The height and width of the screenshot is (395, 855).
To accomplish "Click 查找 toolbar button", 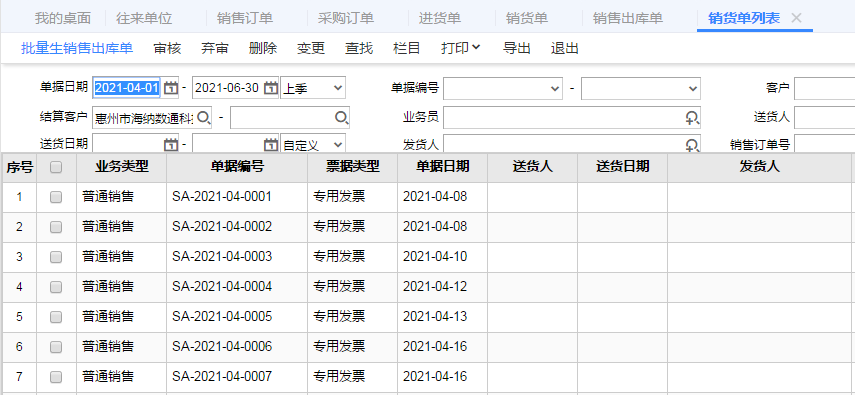I will [x=359, y=48].
